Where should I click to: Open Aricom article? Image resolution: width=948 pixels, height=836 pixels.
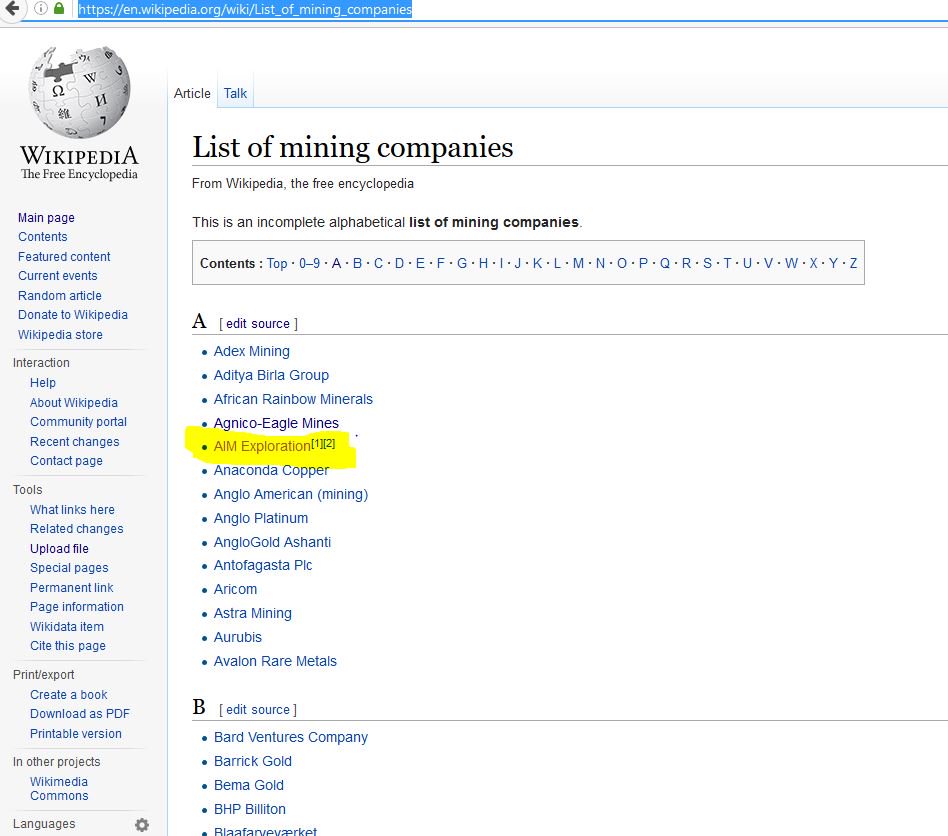pos(235,589)
